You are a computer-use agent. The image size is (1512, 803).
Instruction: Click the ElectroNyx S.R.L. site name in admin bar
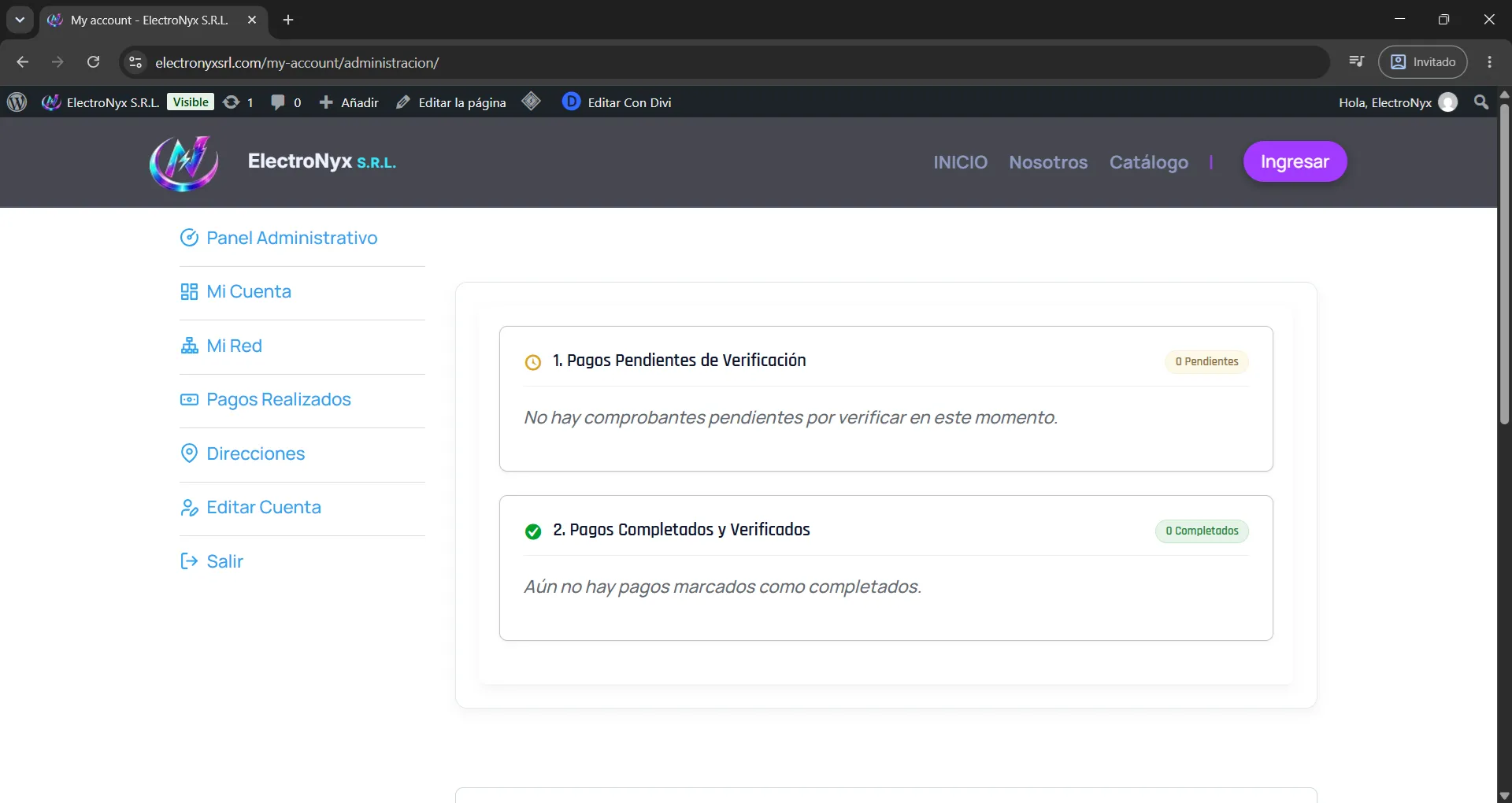[x=101, y=102]
